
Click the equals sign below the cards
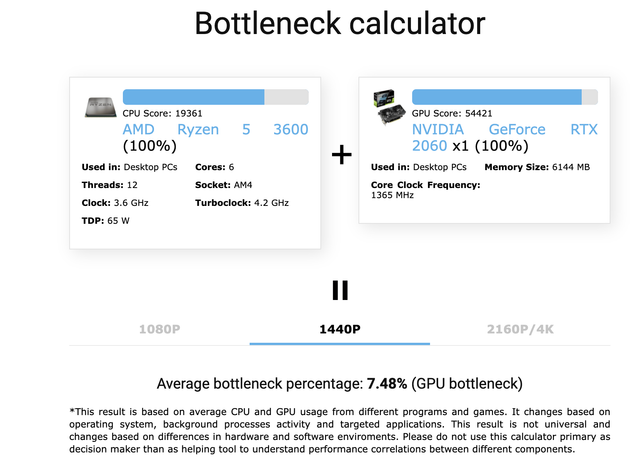click(x=340, y=290)
